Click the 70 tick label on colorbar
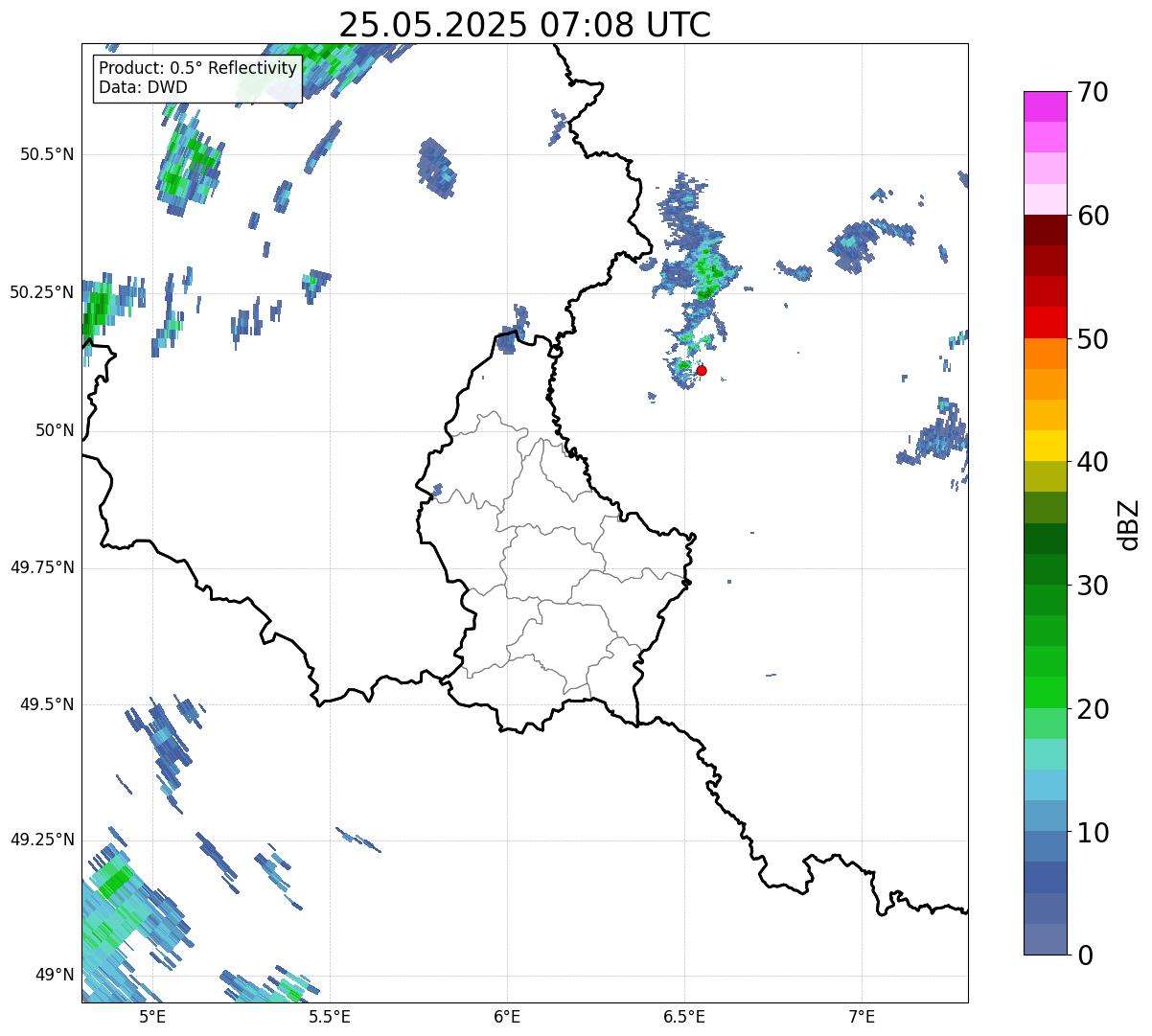Viewport: 1152px width, 1036px height. (1092, 92)
